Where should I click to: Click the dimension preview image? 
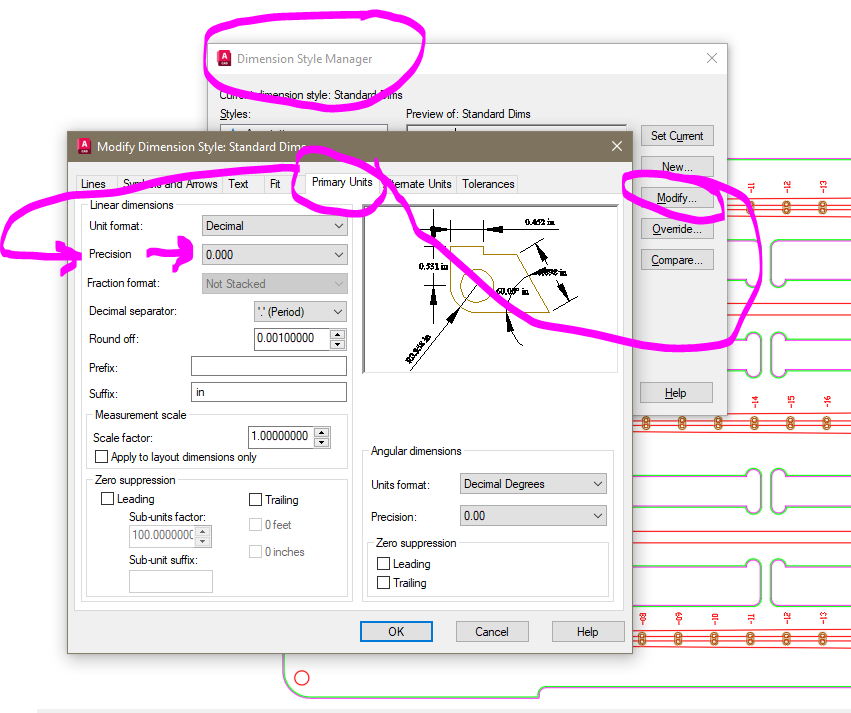(x=490, y=289)
